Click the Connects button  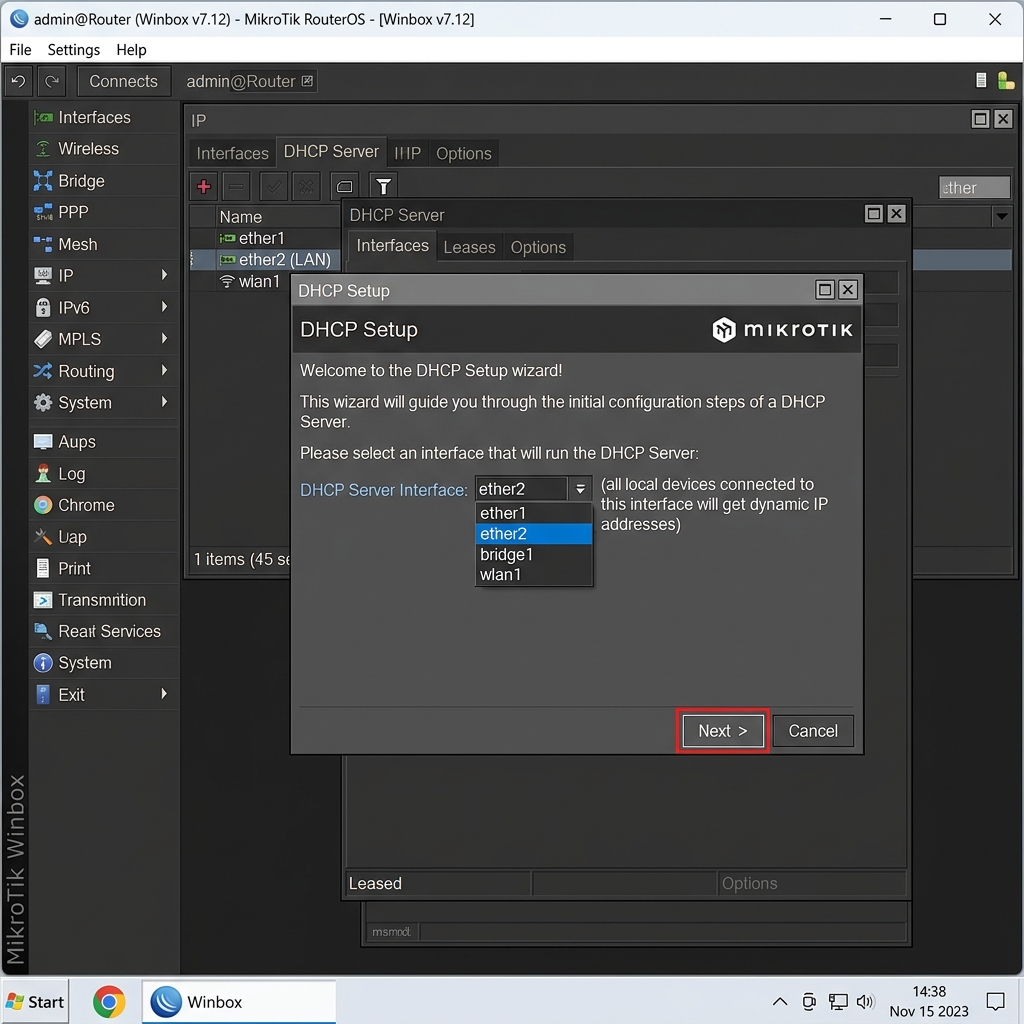coord(123,82)
